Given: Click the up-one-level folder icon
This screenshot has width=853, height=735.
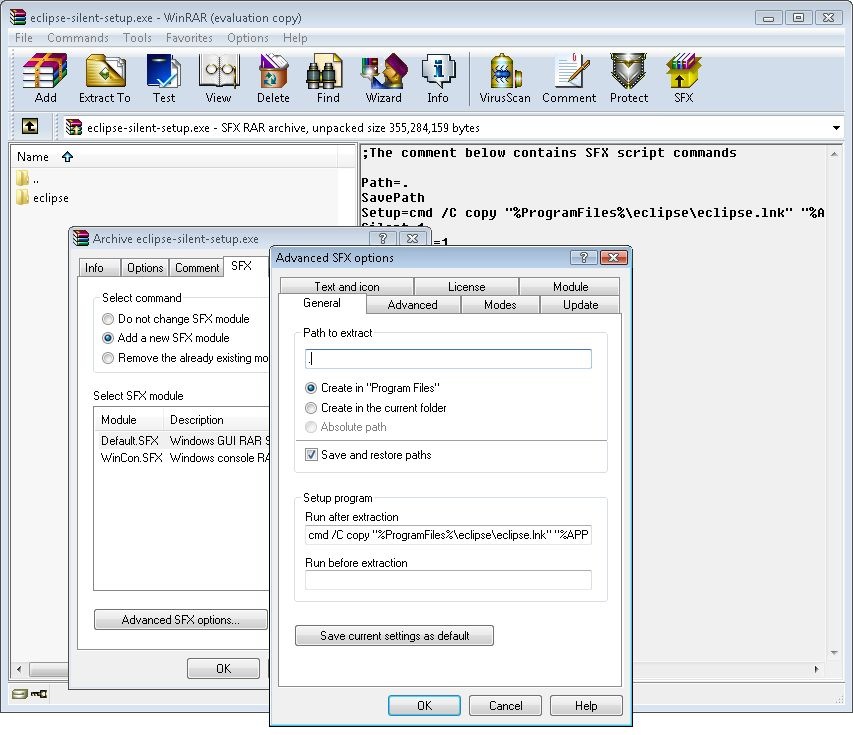Looking at the screenshot, I should (x=29, y=127).
